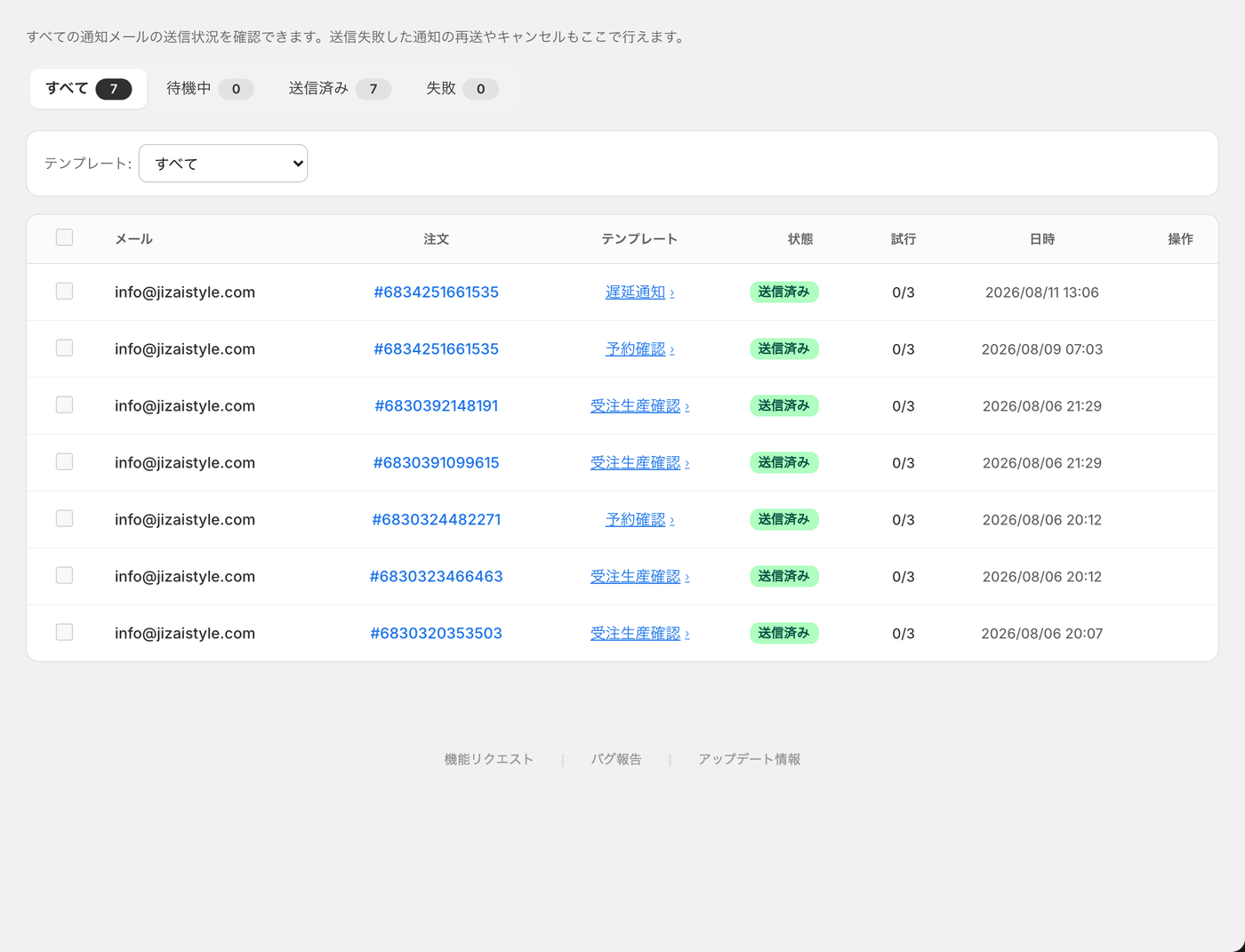Check the row dated 2026/08/09 07:03
Screen dimensions: 1245x952
point(64,348)
